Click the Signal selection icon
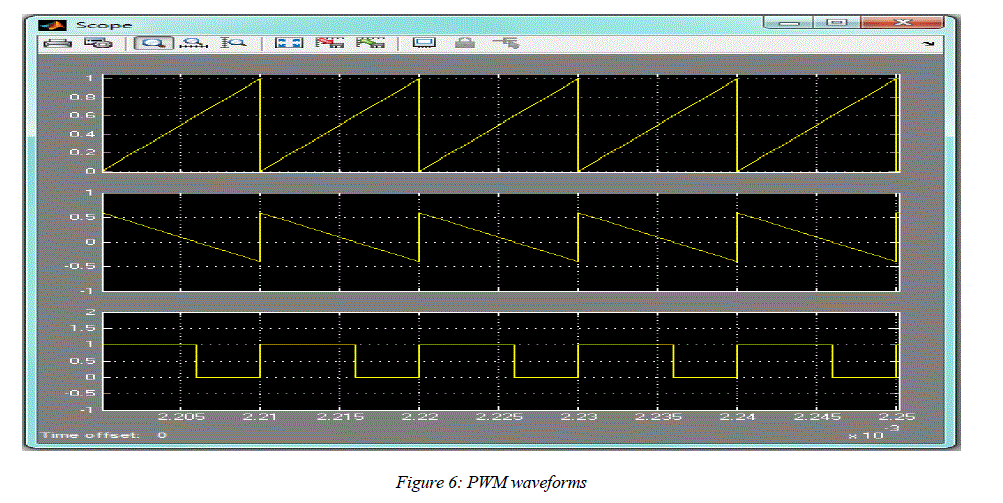The image size is (1003, 503). (x=504, y=43)
